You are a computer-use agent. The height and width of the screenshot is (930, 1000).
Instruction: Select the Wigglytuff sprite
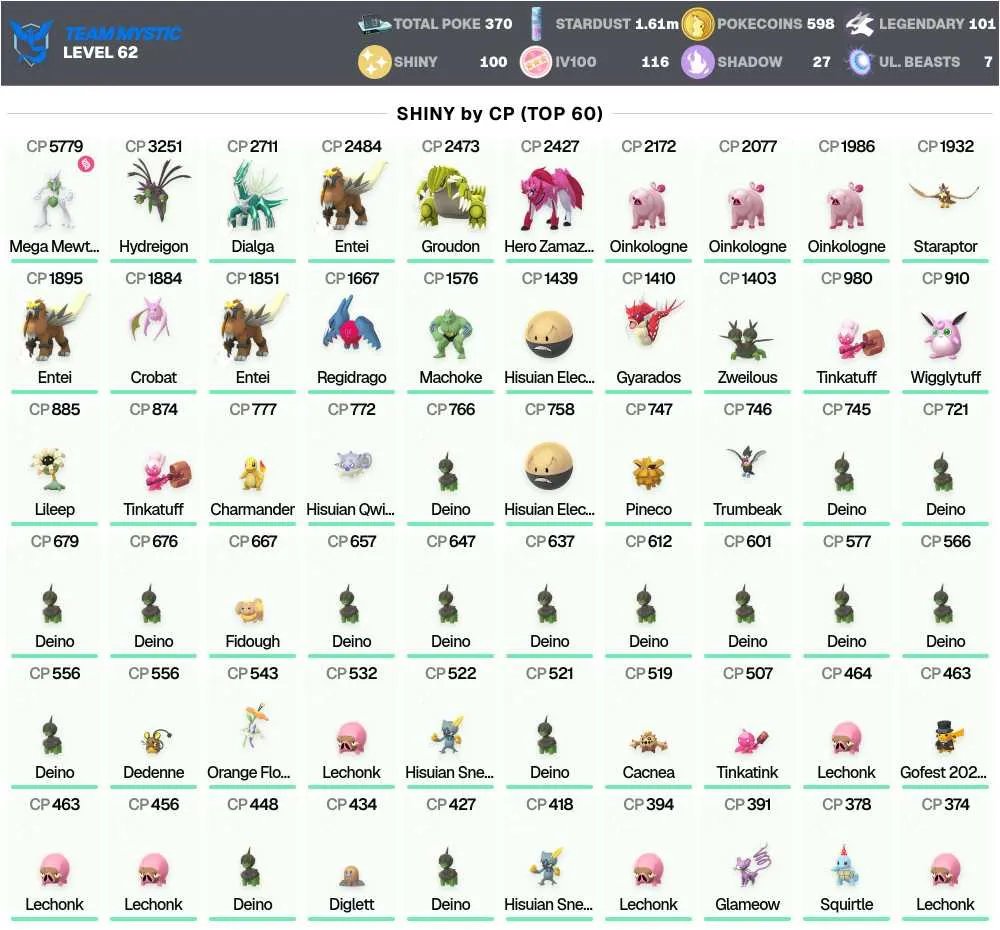945,335
